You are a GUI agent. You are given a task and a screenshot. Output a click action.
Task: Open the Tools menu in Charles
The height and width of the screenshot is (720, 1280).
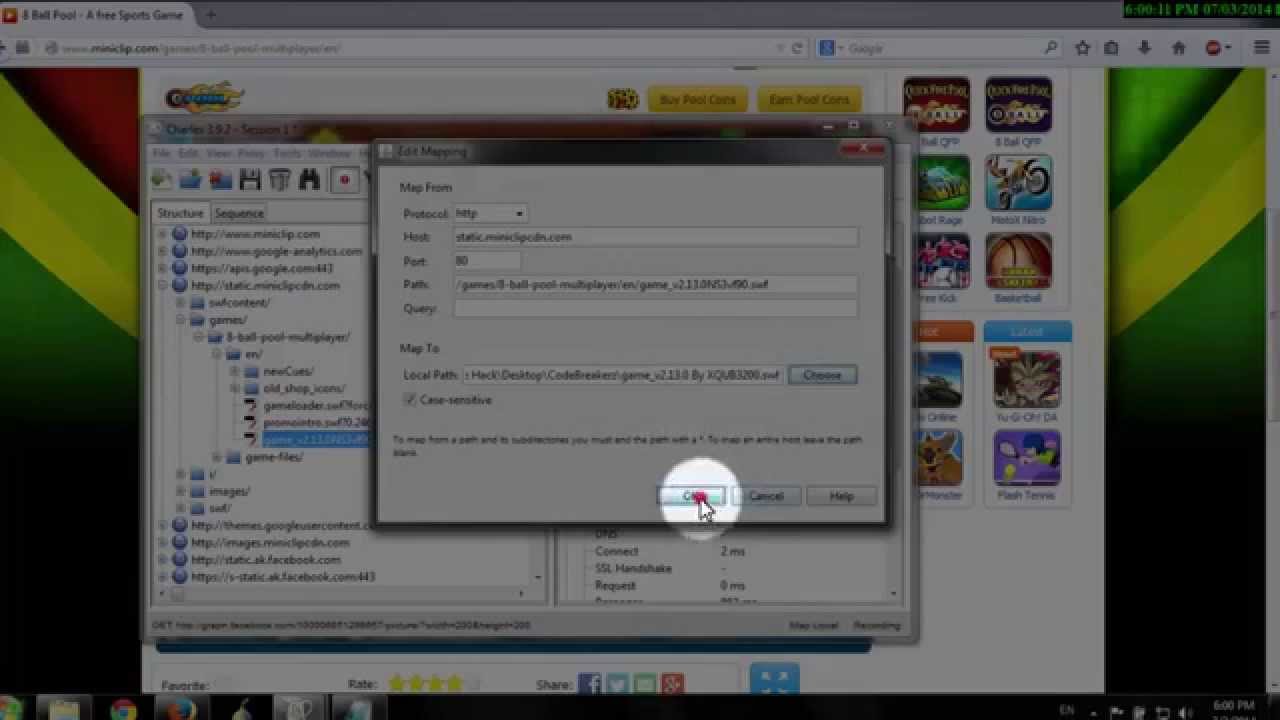pos(287,153)
